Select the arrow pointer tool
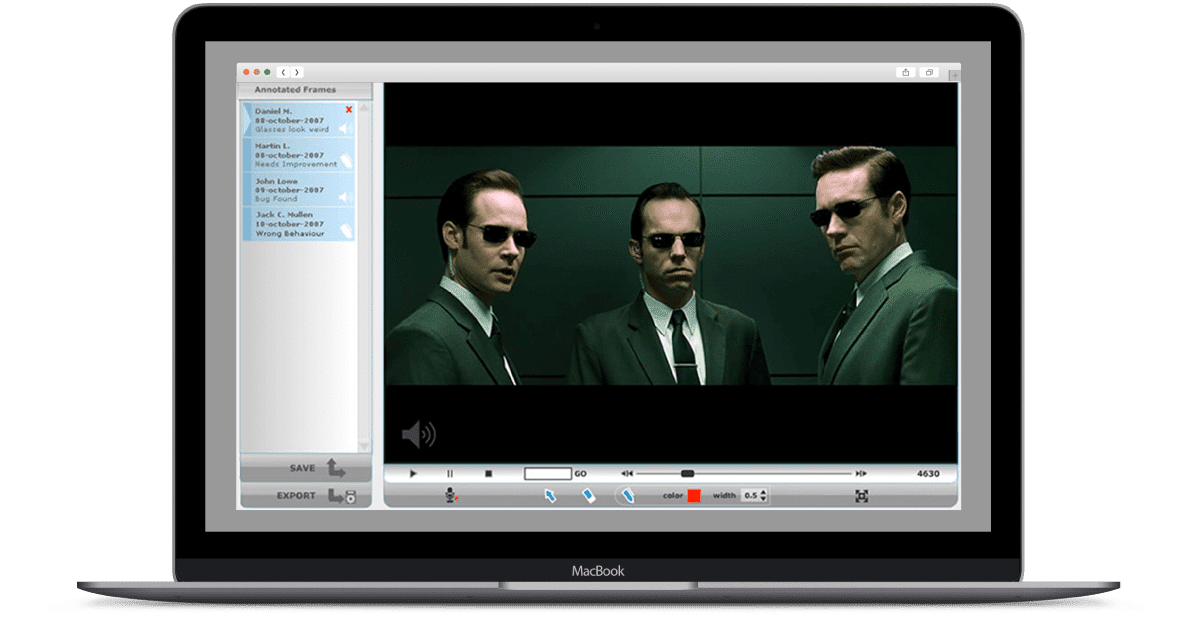This screenshot has width=1200, height=620. 549,495
